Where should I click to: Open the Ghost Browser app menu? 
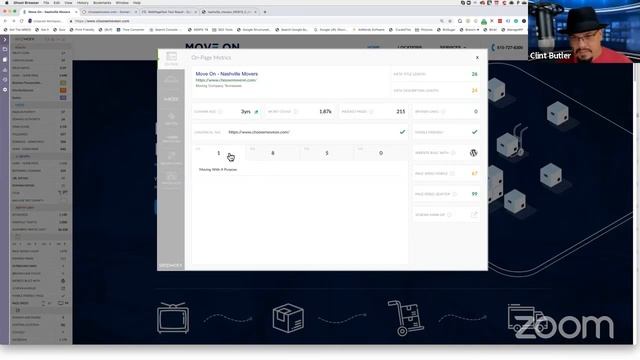point(26,2)
